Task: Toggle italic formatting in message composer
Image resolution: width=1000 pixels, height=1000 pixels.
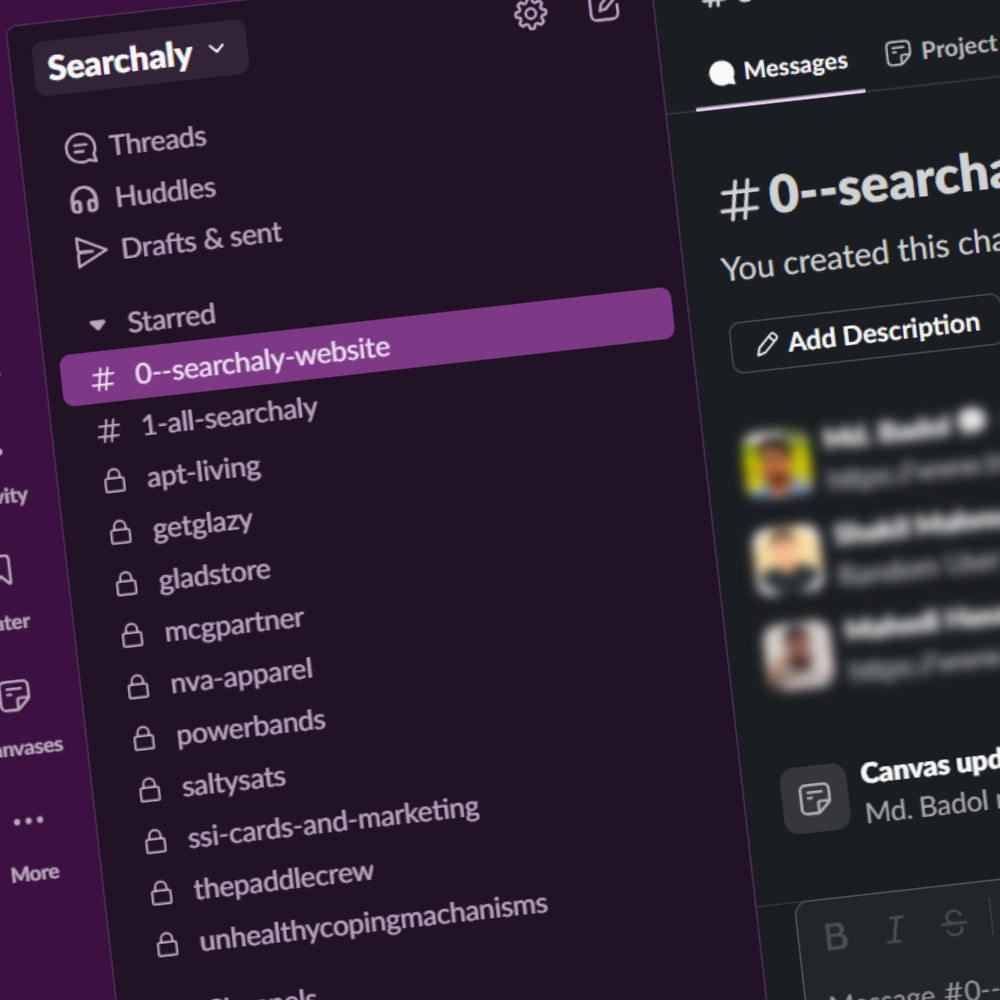Action: 895,931
